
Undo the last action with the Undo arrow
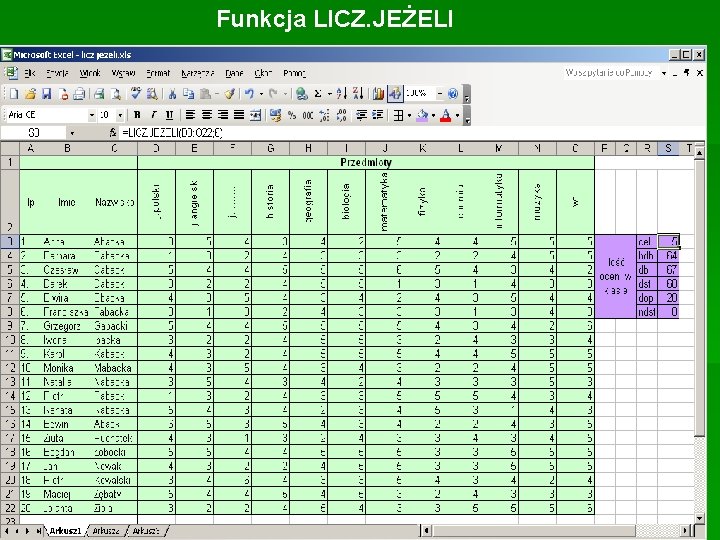tap(249, 94)
